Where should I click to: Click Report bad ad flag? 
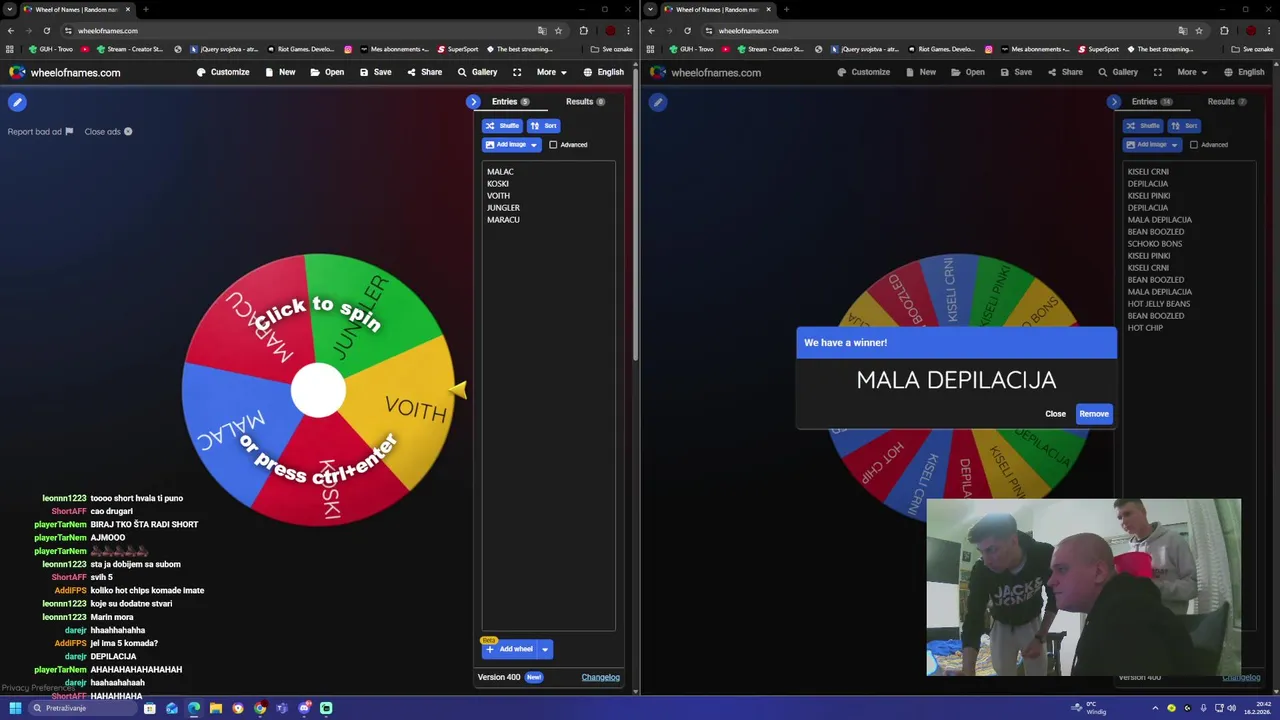(x=40, y=132)
